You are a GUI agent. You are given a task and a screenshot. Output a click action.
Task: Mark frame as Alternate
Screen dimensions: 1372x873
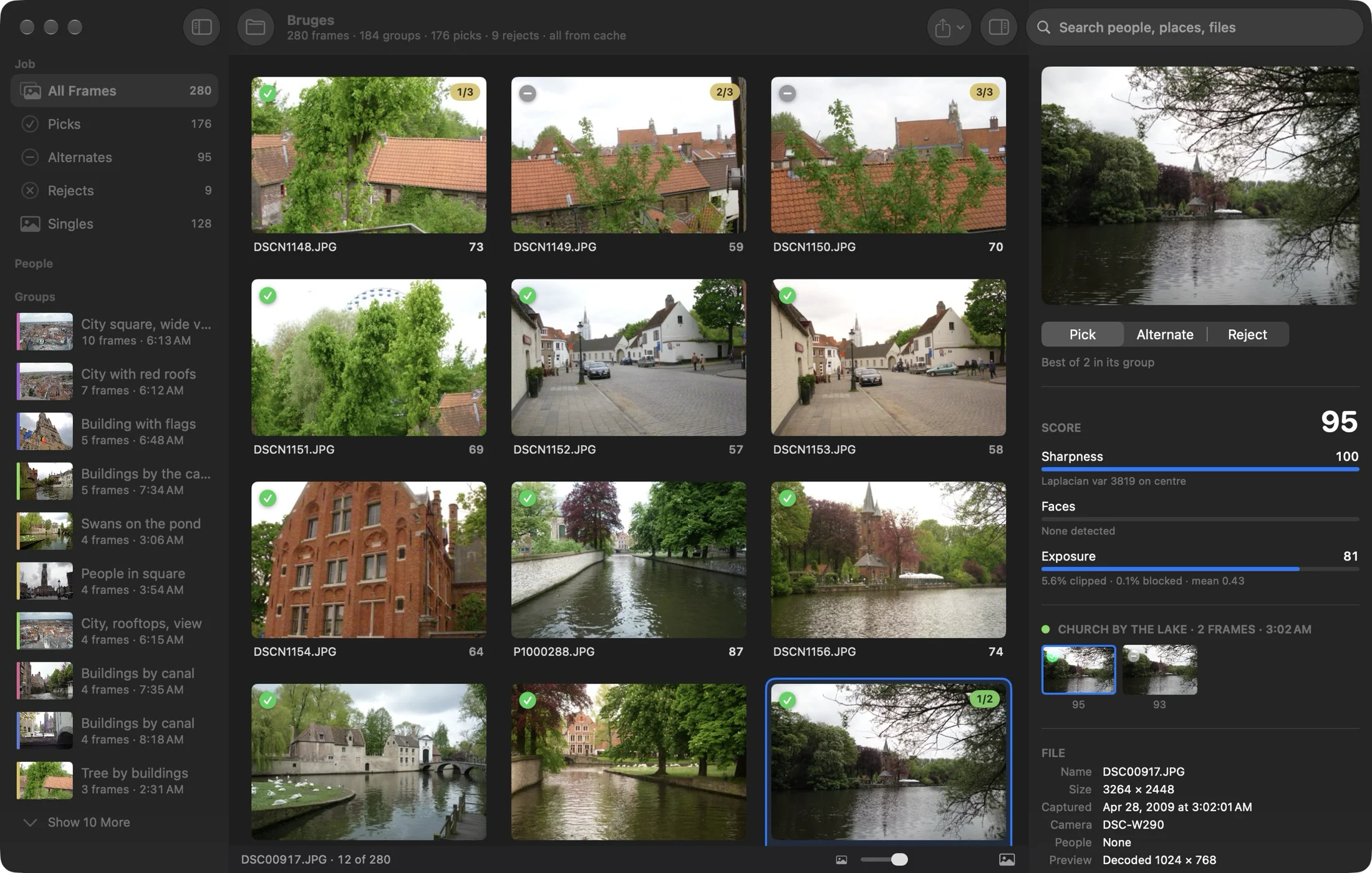(x=1164, y=334)
